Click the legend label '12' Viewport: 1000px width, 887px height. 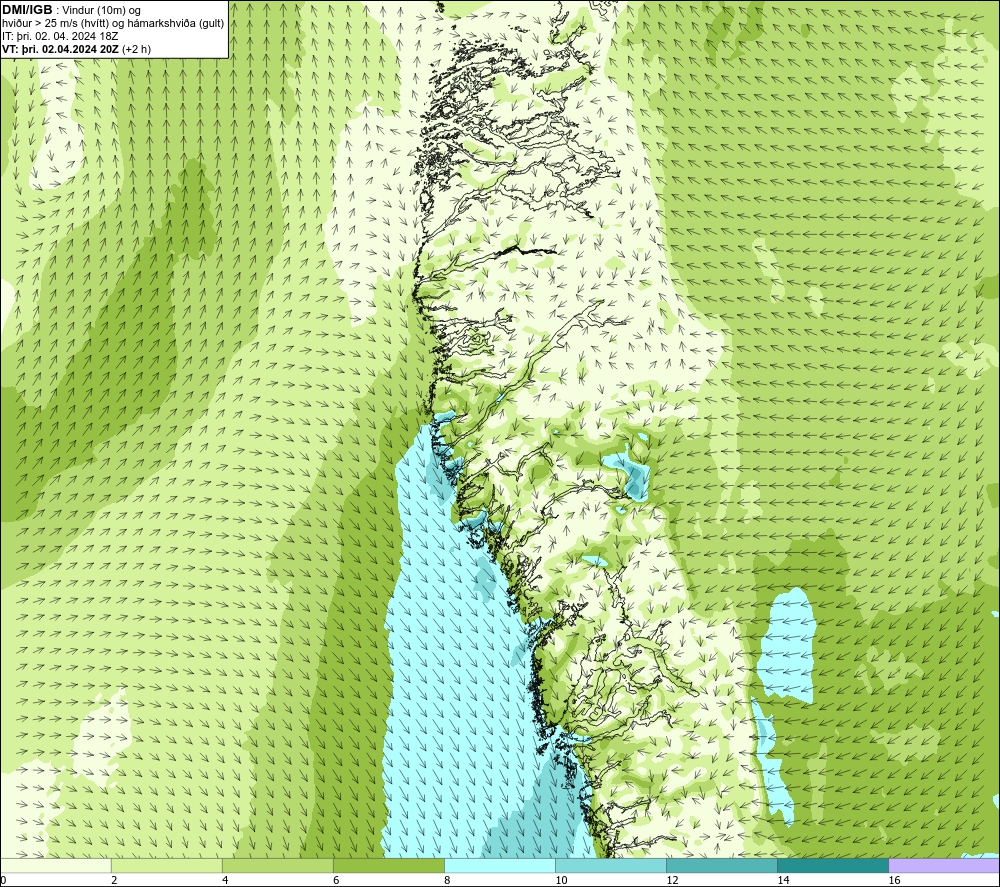pos(672,881)
